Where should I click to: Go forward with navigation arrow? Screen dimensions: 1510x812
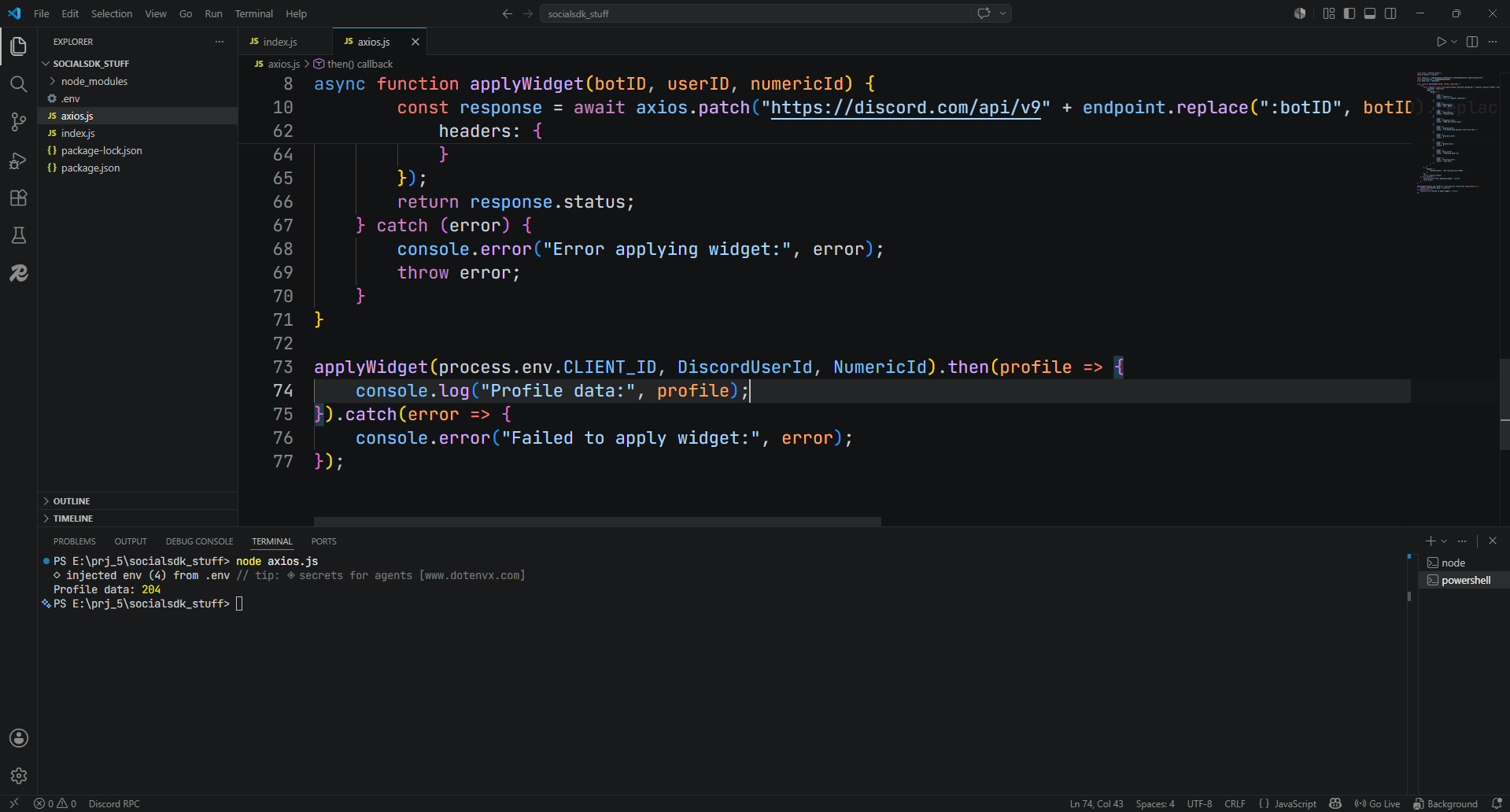pos(528,13)
